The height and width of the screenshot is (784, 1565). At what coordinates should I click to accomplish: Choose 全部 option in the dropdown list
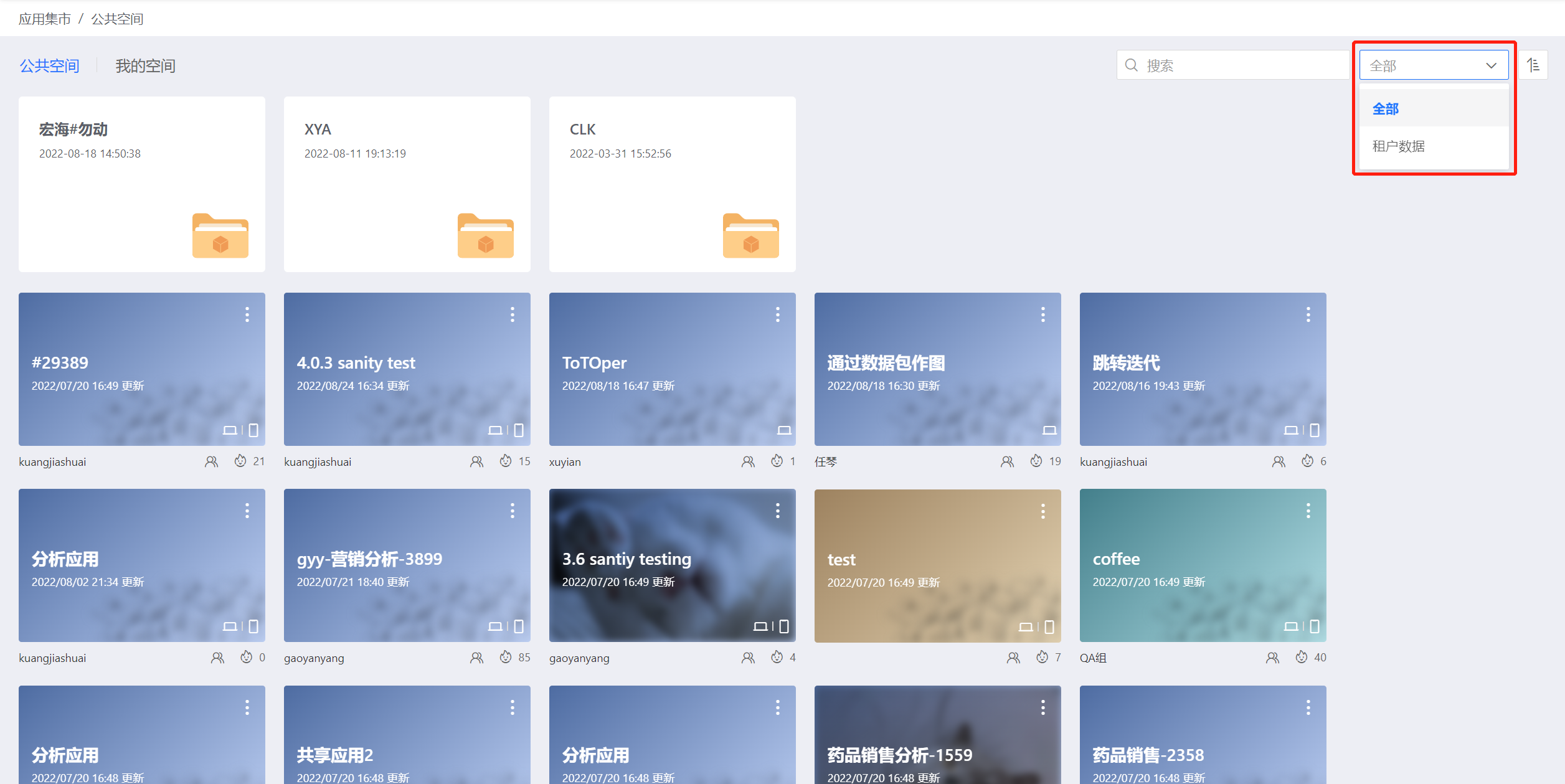pos(1386,109)
